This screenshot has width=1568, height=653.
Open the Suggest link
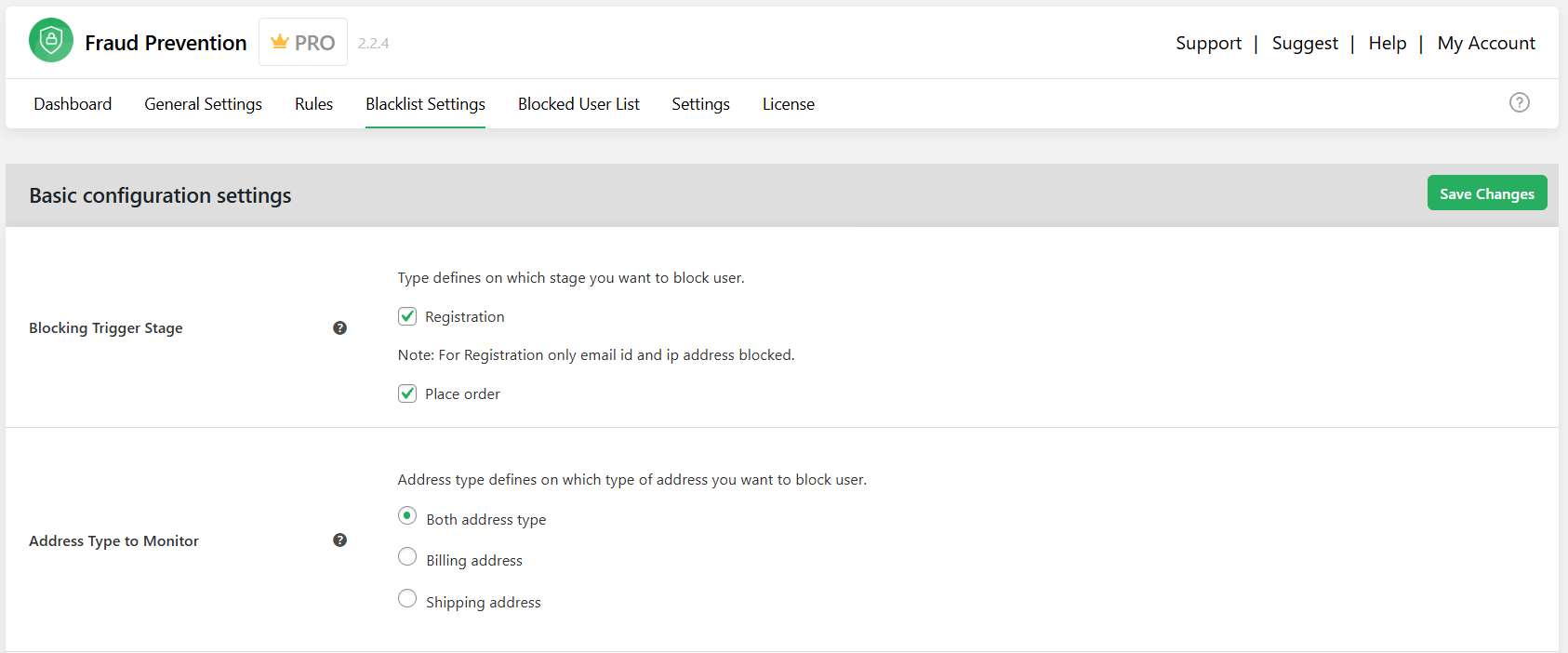pyautogui.click(x=1305, y=43)
